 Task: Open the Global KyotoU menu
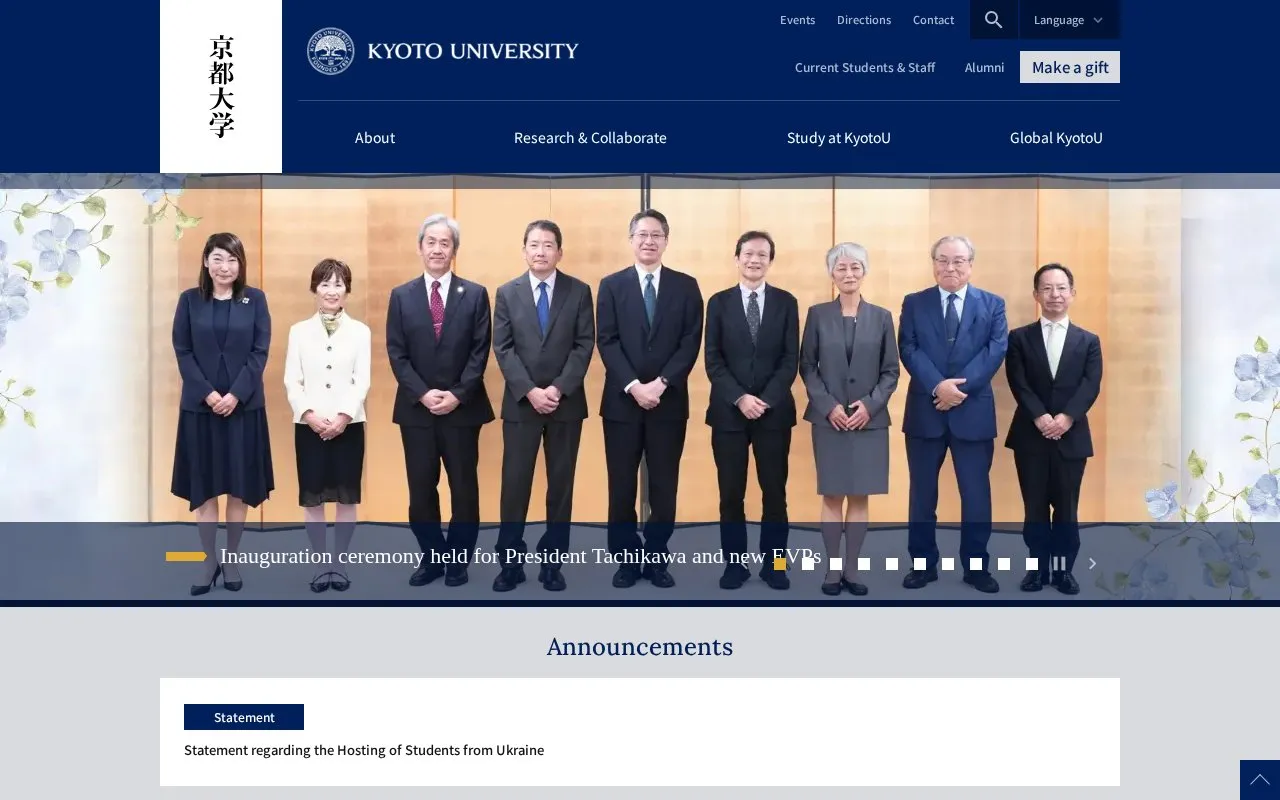point(1056,138)
